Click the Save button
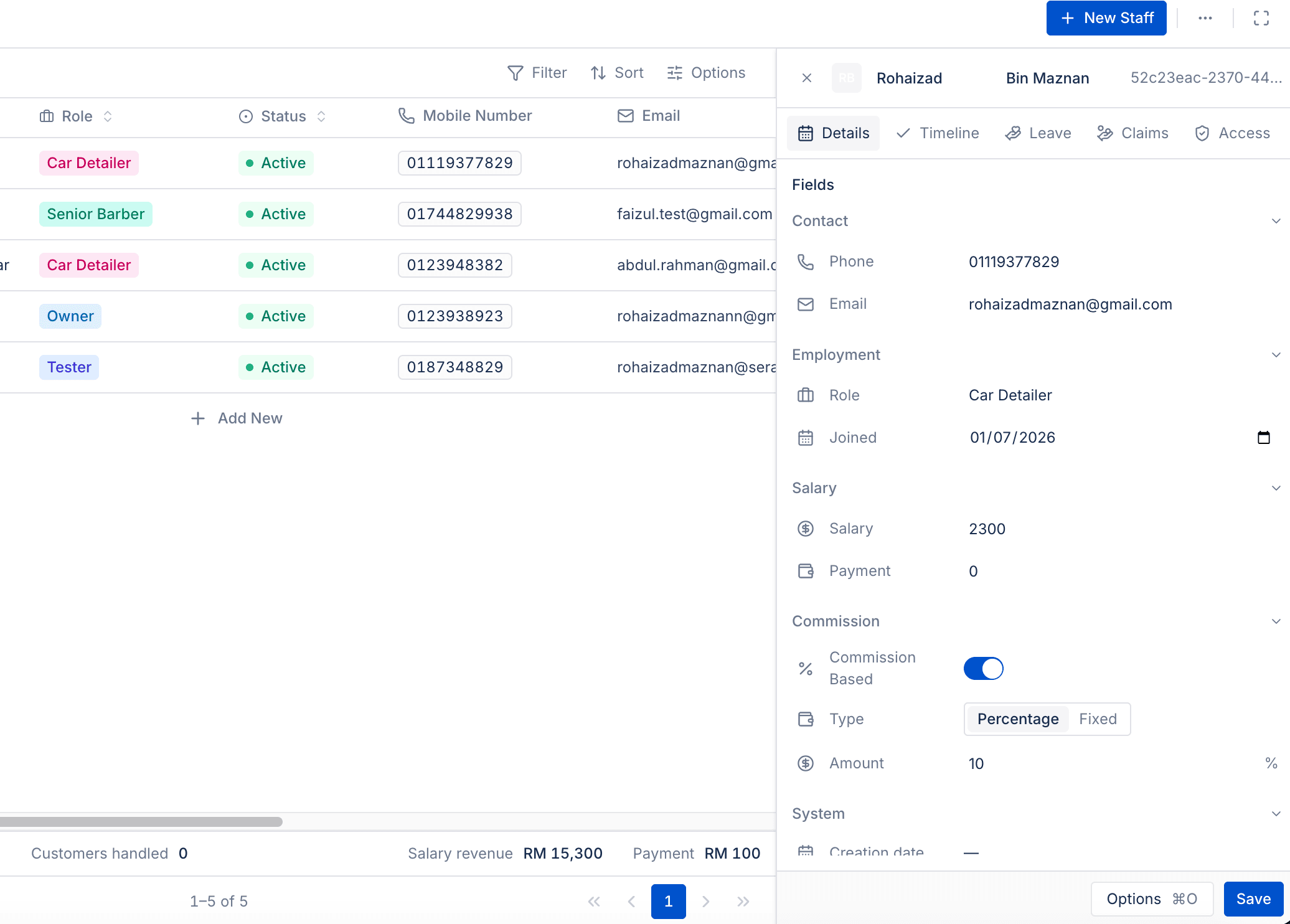Image resolution: width=1290 pixels, height=924 pixels. point(1253,899)
